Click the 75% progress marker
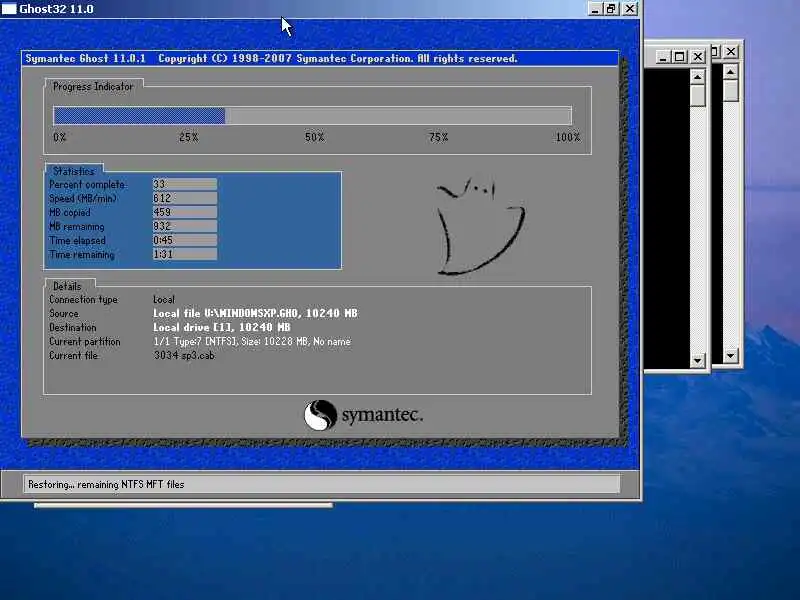Screen dimensions: 800x600 pyautogui.click(x=438, y=137)
